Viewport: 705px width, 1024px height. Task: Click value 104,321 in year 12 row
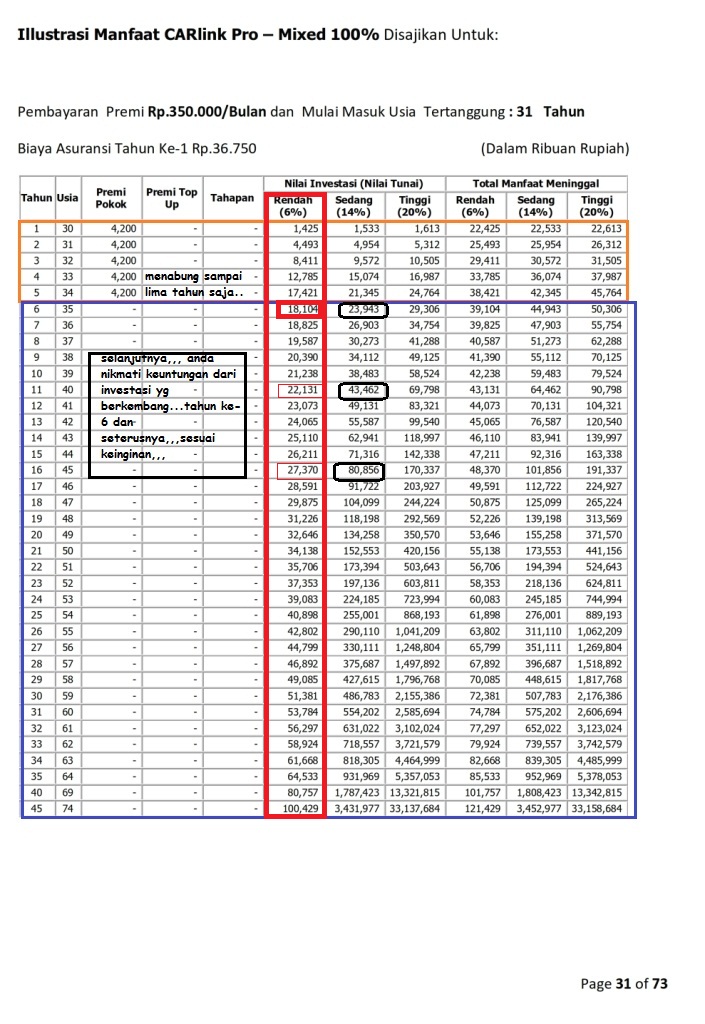(x=604, y=406)
